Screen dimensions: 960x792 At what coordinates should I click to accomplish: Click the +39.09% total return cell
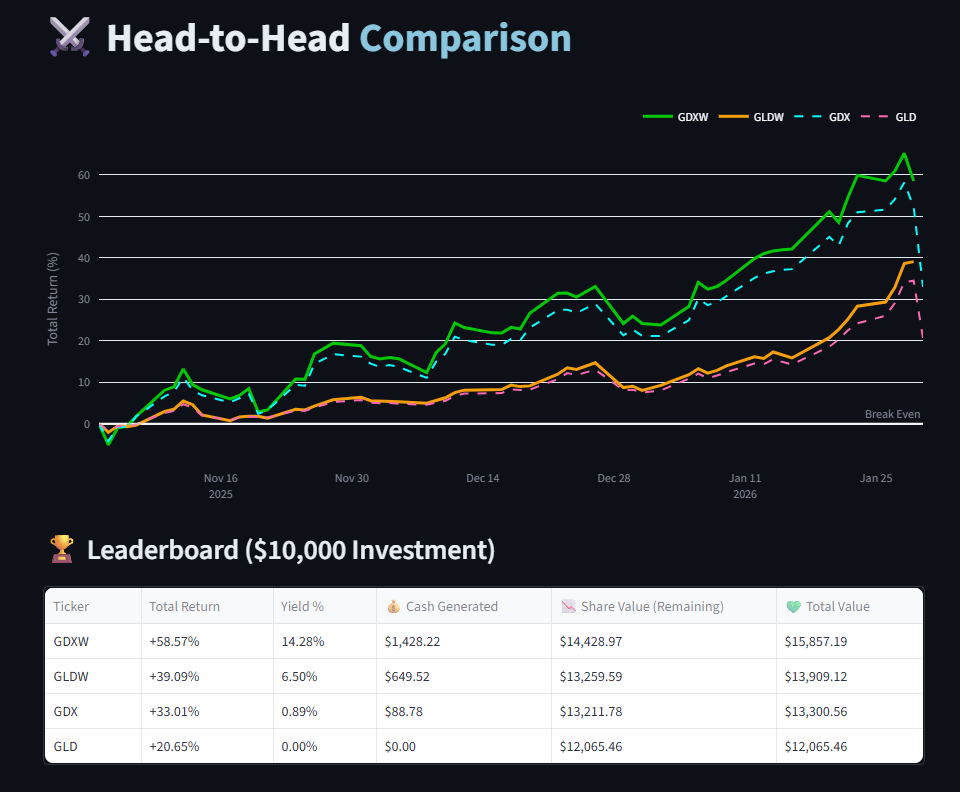click(x=207, y=676)
